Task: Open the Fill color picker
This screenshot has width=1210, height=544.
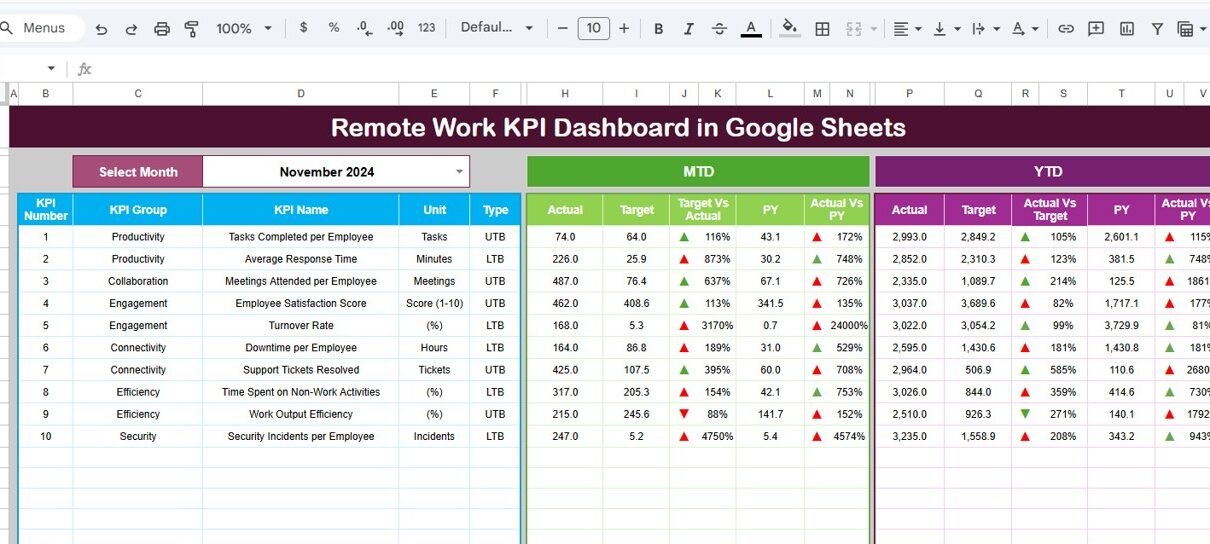Action: point(789,28)
